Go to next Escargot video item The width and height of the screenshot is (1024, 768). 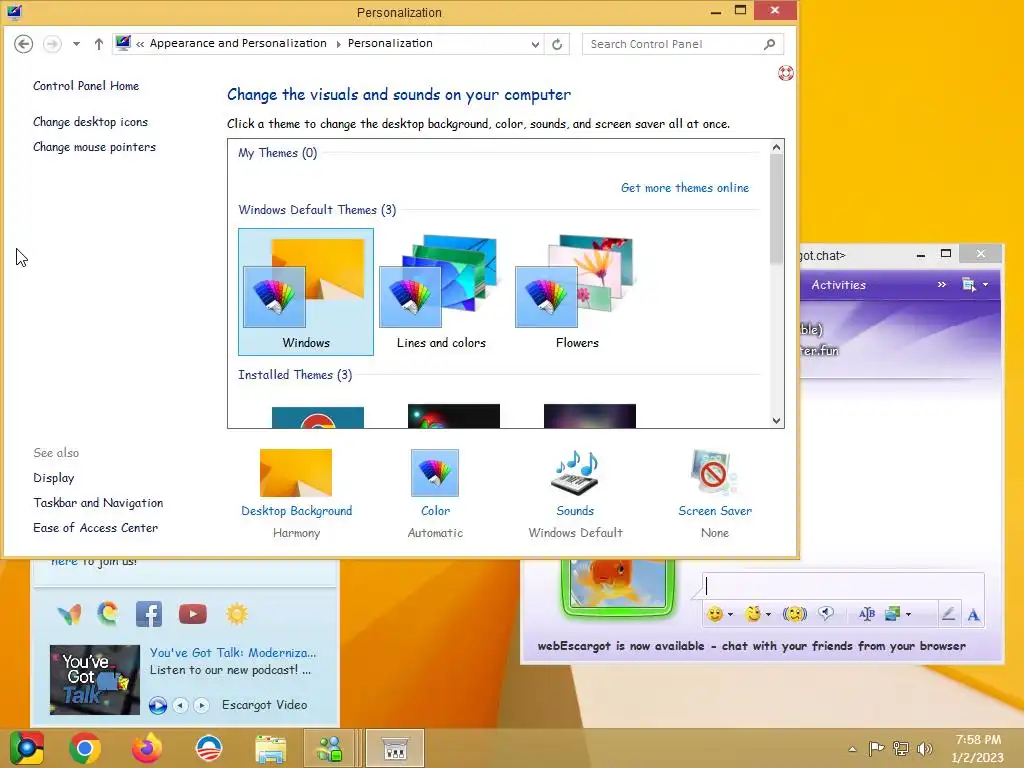click(202, 705)
